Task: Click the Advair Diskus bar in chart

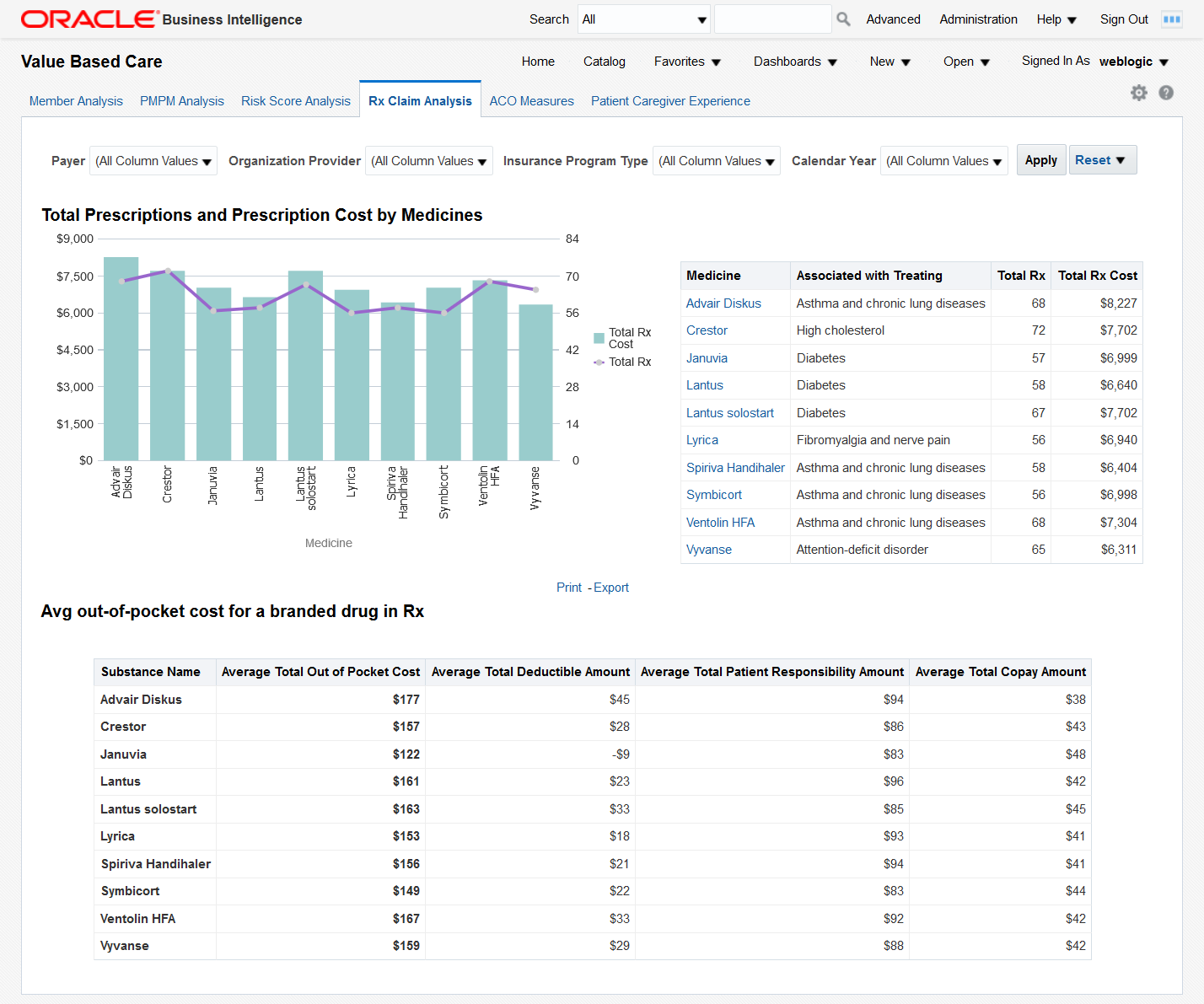Action: click(121, 359)
